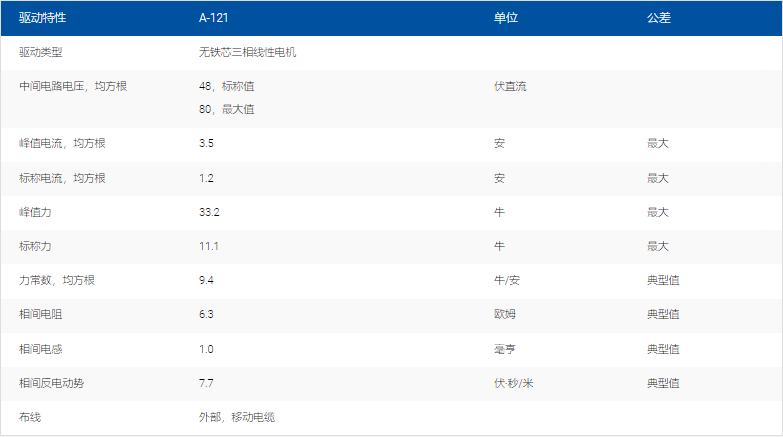
Task: Click the 11.1 value for 标称力
Action: tap(208, 246)
